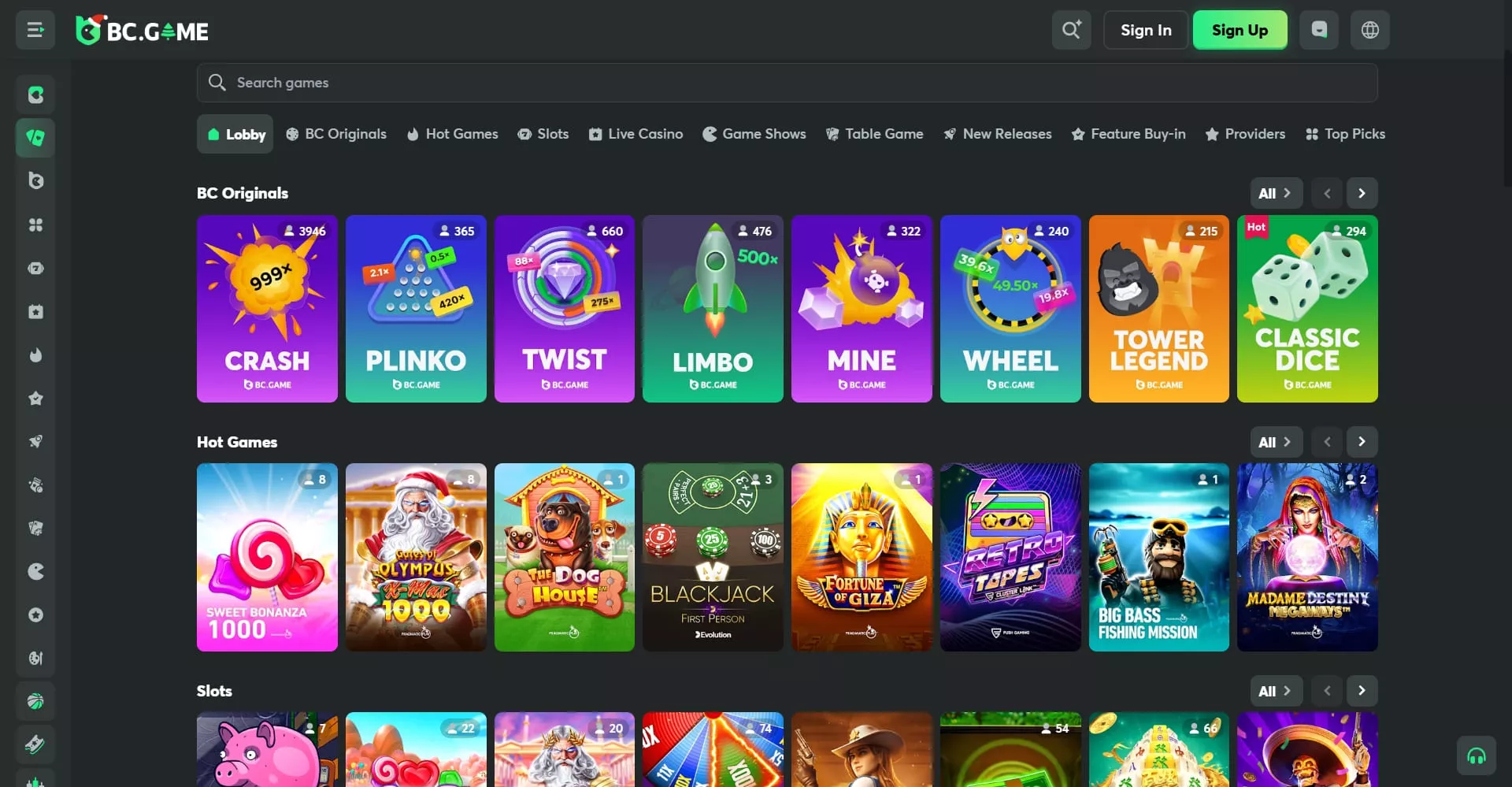Show next games in Slots carousel
This screenshot has width=1512, height=787.
[x=1362, y=691]
